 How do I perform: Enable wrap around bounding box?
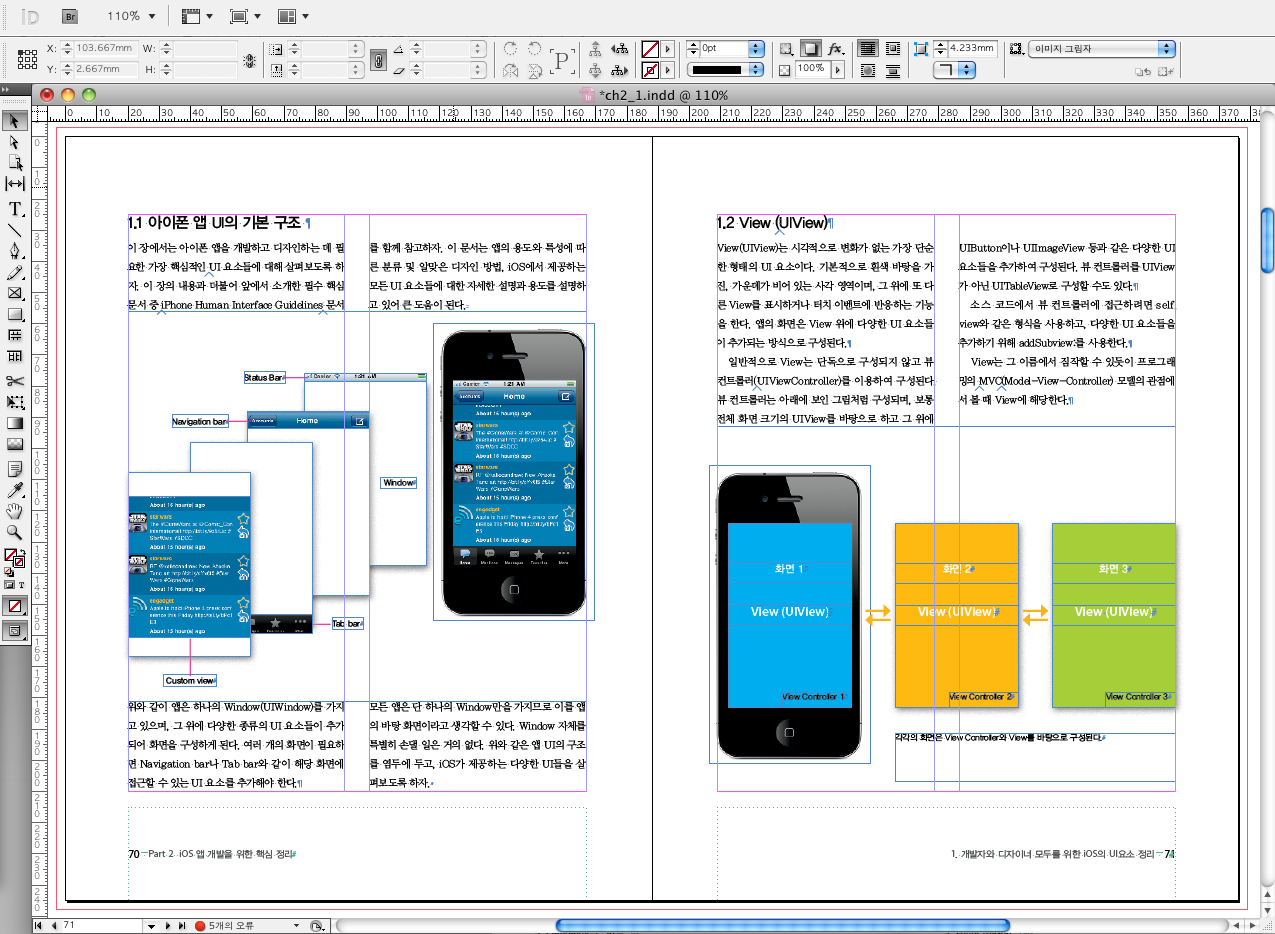[x=892, y=48]
